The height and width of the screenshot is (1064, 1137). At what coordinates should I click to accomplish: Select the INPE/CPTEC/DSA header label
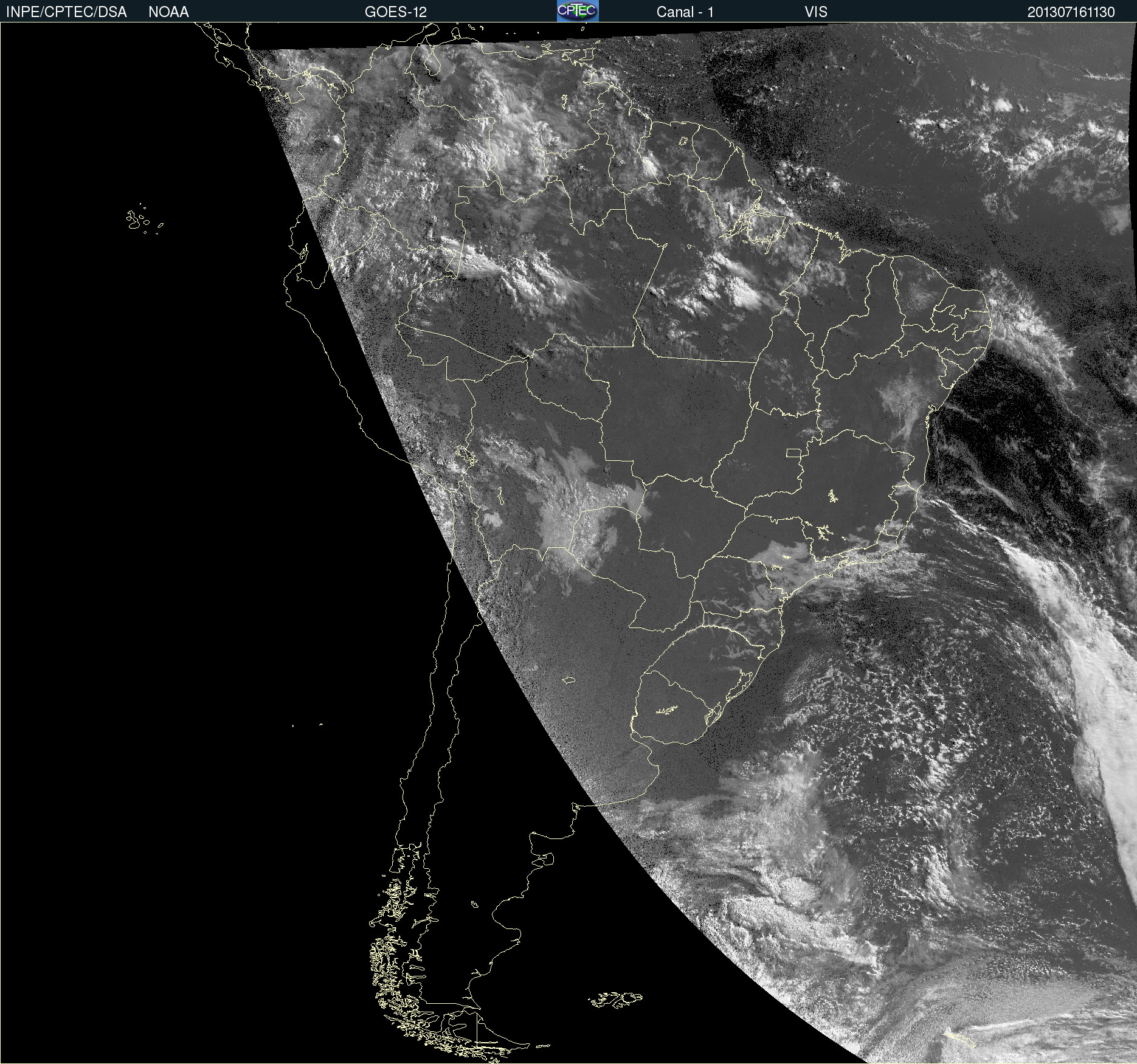click(x=66, y=12)
